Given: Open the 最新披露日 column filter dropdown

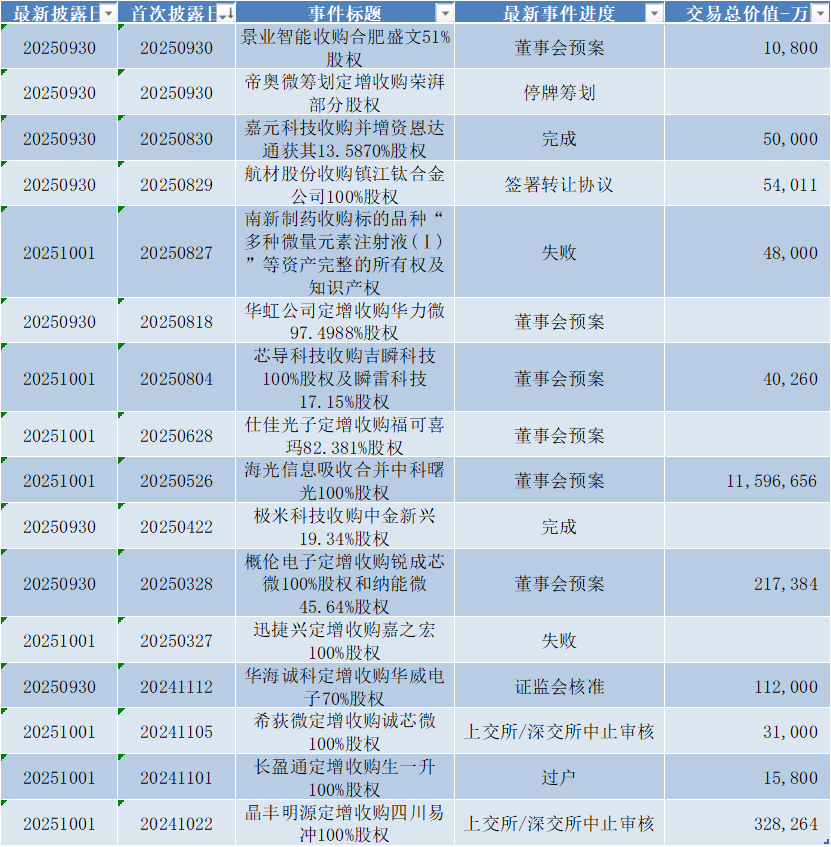Looking at the screenshot, I should (x=108, y=13).
